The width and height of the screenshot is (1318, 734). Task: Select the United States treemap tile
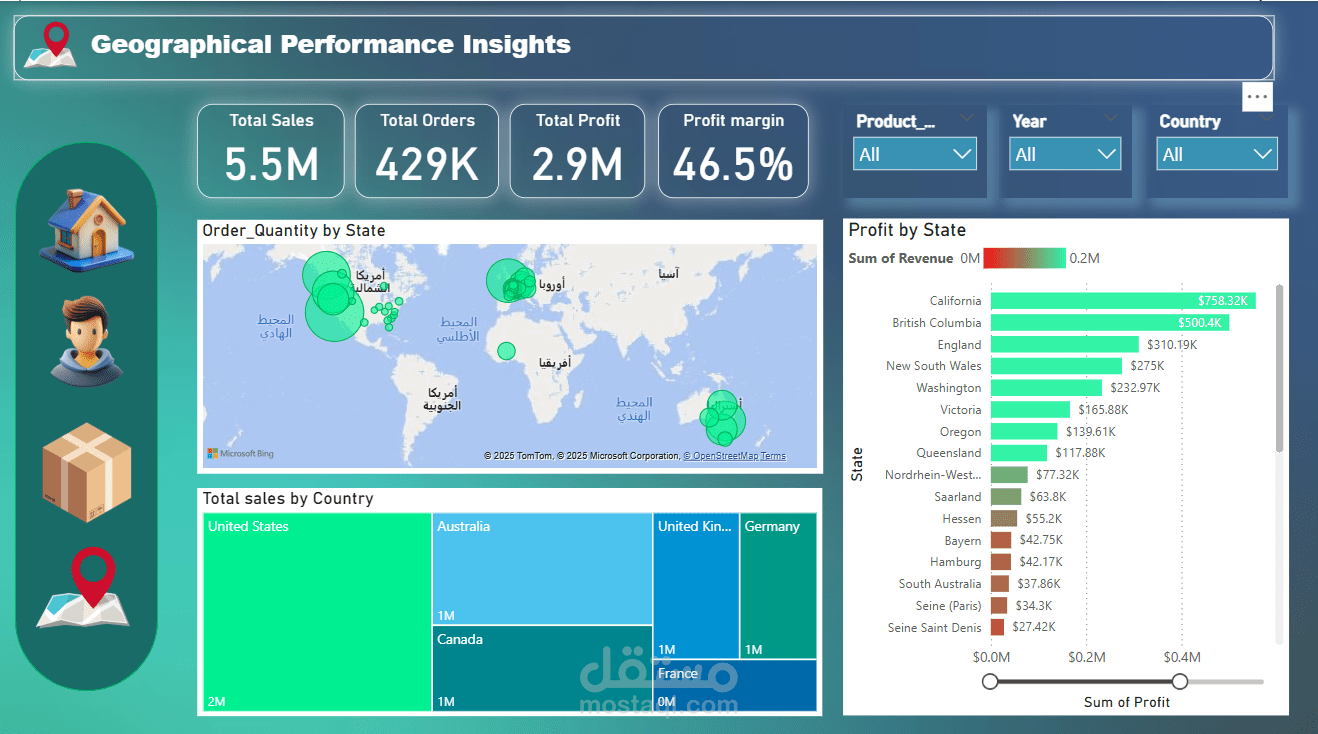tap(317, 612)
